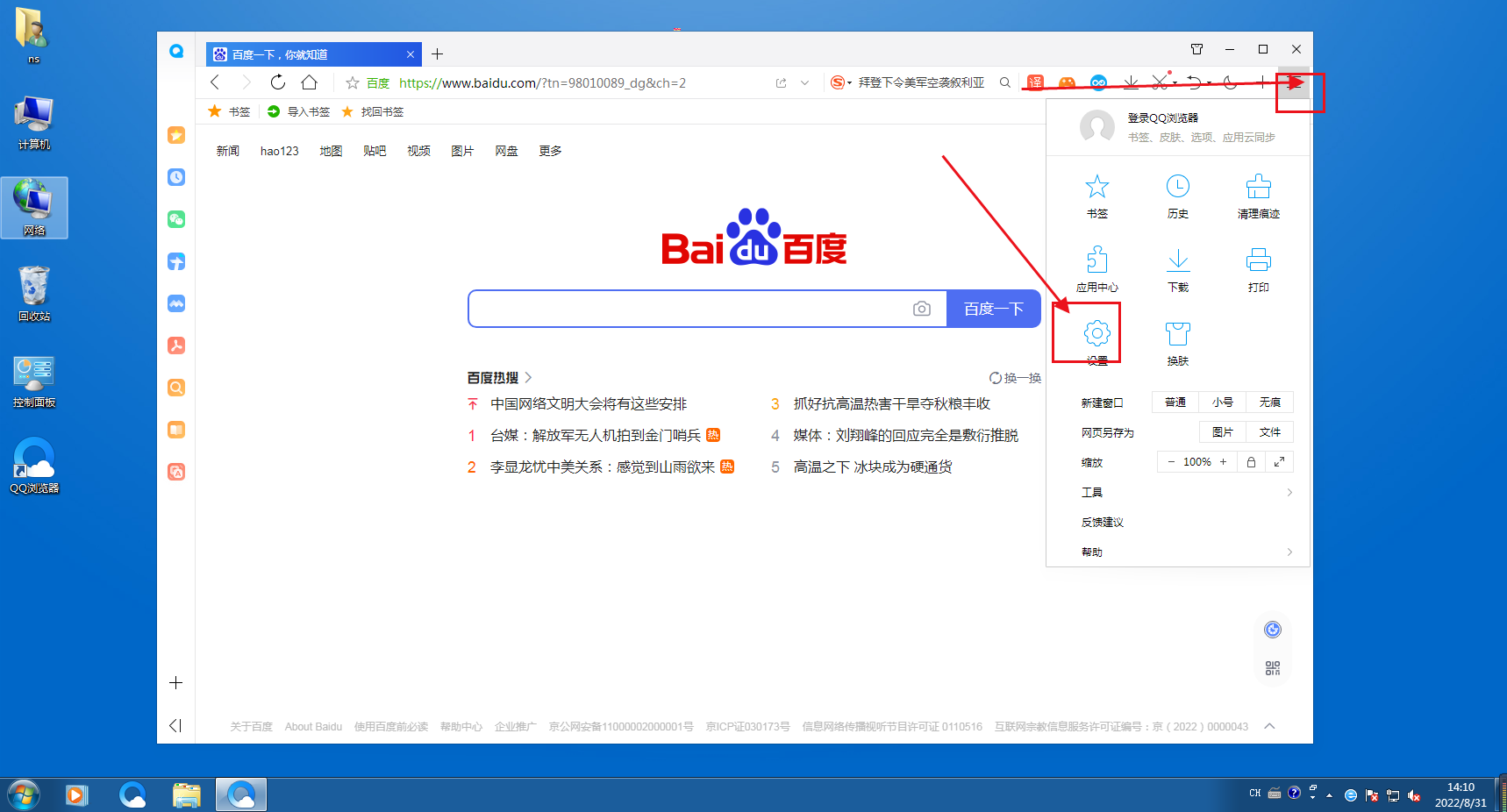
Task: Go to home page icon
Action: pos(309,82)
